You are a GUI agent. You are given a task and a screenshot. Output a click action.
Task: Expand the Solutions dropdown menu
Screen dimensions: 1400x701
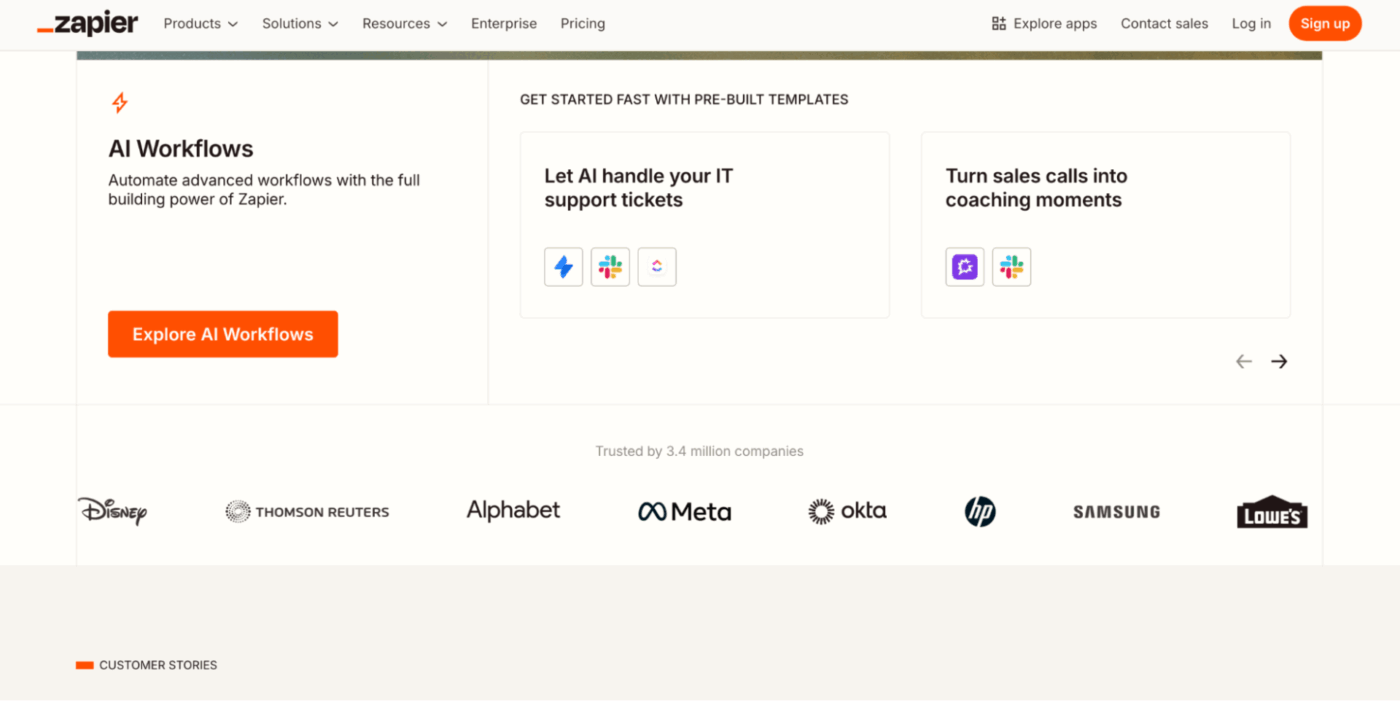(x=300, y=24)
